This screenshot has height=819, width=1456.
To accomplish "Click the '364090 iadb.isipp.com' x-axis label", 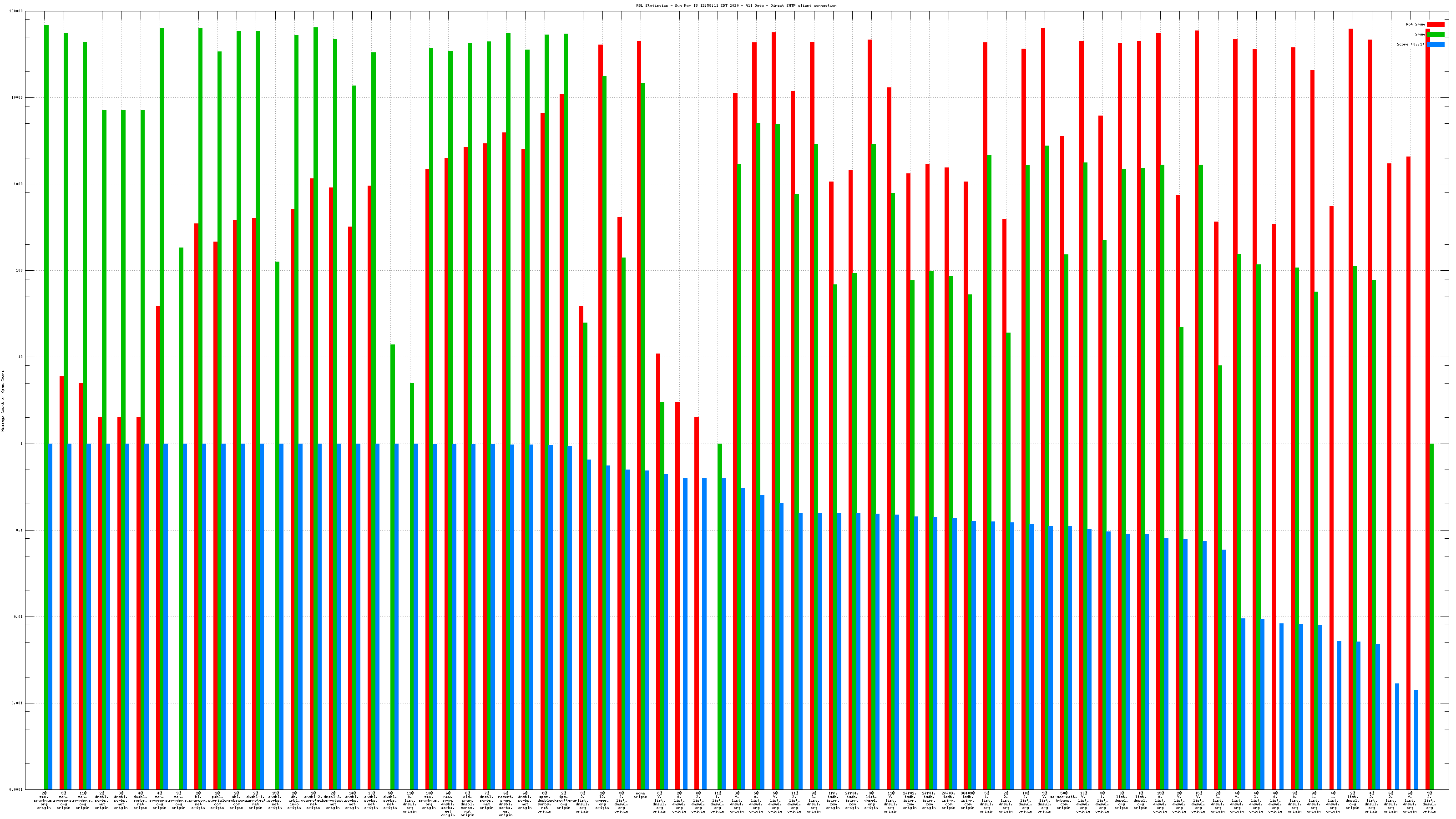I will pos(968,800).
